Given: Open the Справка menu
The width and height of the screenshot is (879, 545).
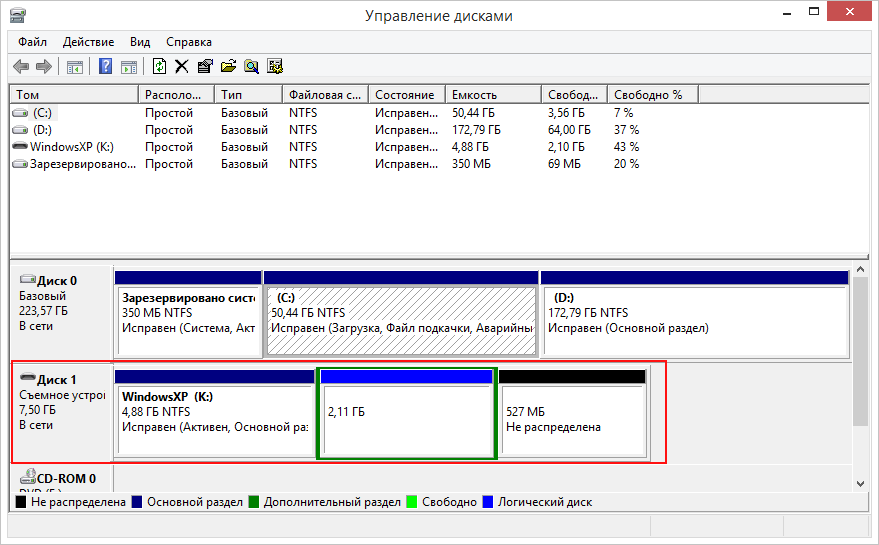Looking at the screenshot, I should pos(188,42).
